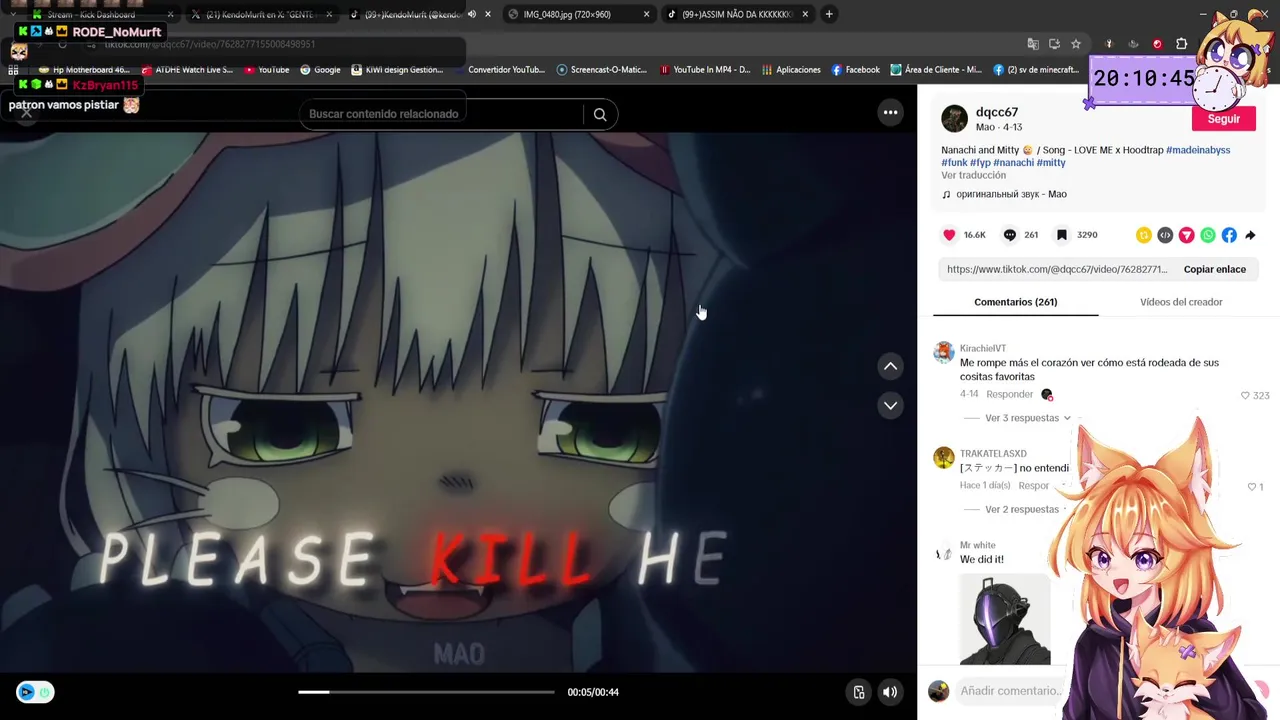Go to next video with down chevron

click(x=890, y=405)
